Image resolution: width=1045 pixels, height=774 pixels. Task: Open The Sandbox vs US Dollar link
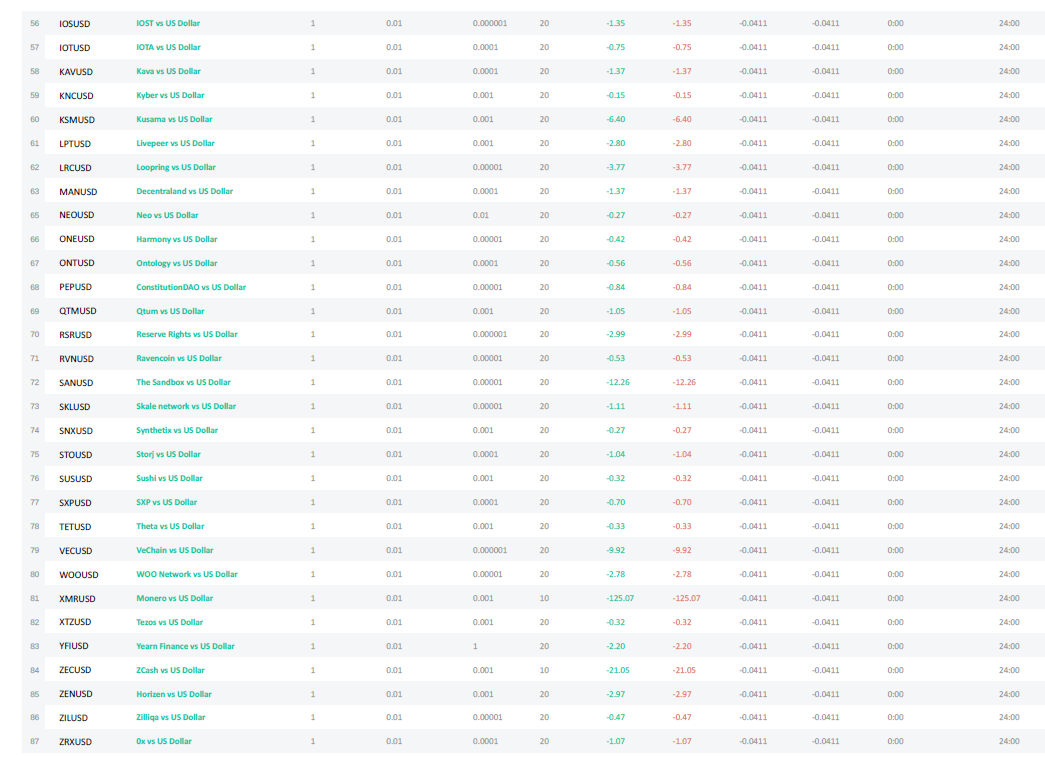183,383
